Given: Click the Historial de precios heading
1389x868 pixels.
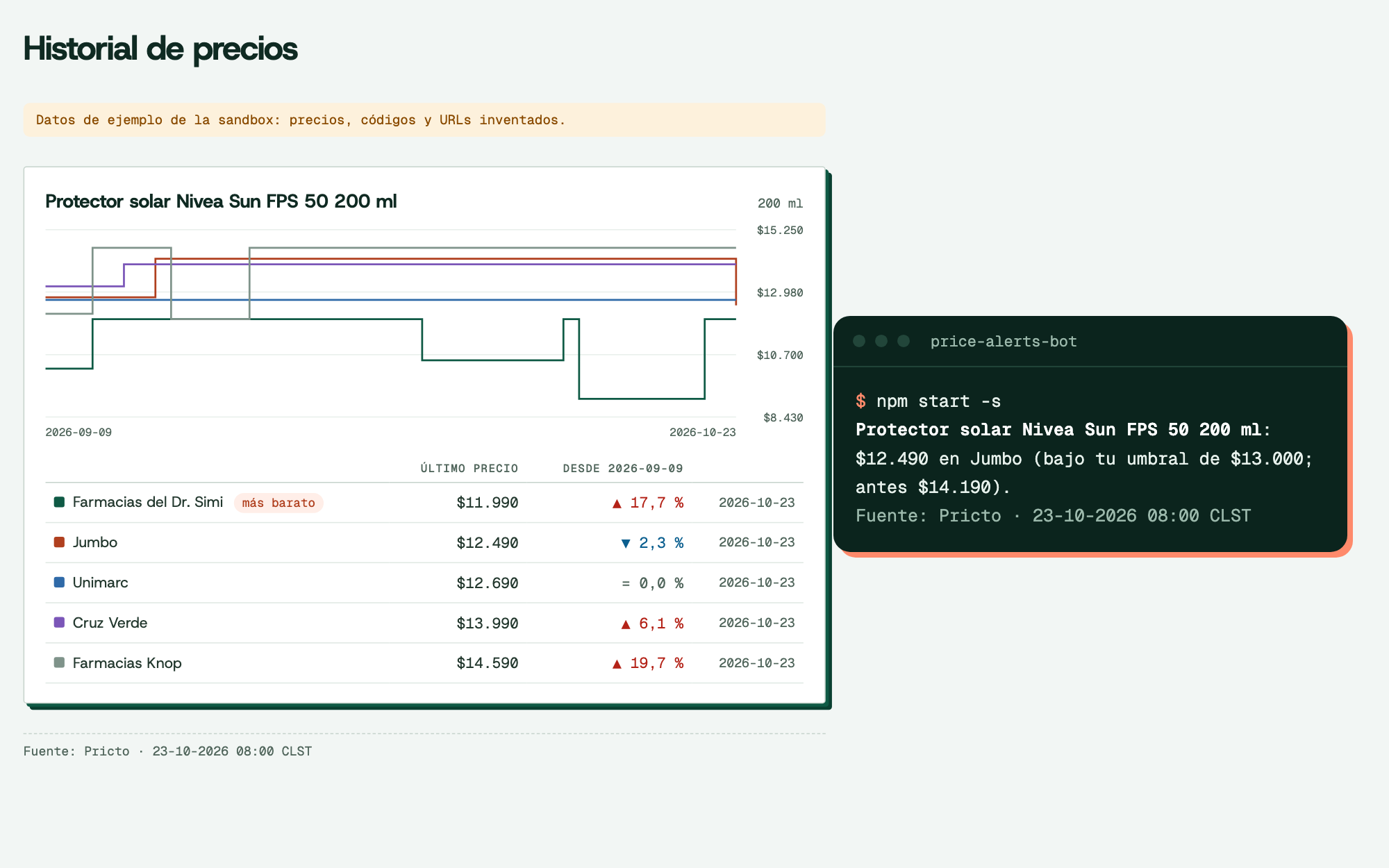Looking at the screenshot, I should pyautogui.click(x=160, y=49).
